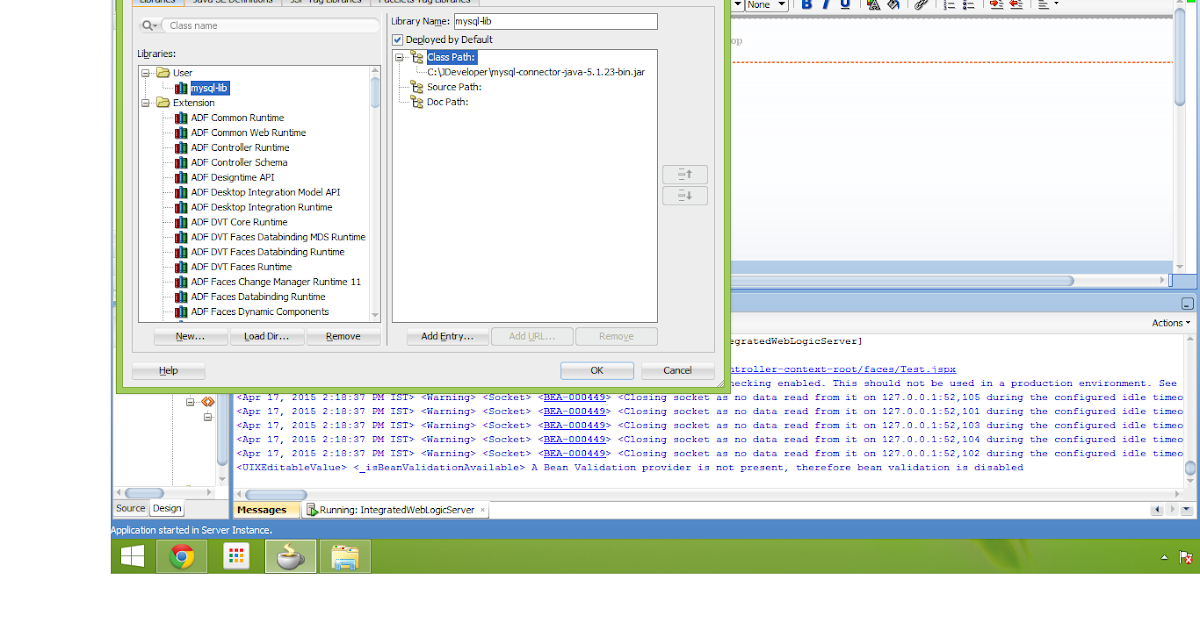This screenshot has height=630, width=1200.
Task: Select ADF Controller Schema library
Action: pyautogui.click(x=239, y=162)
